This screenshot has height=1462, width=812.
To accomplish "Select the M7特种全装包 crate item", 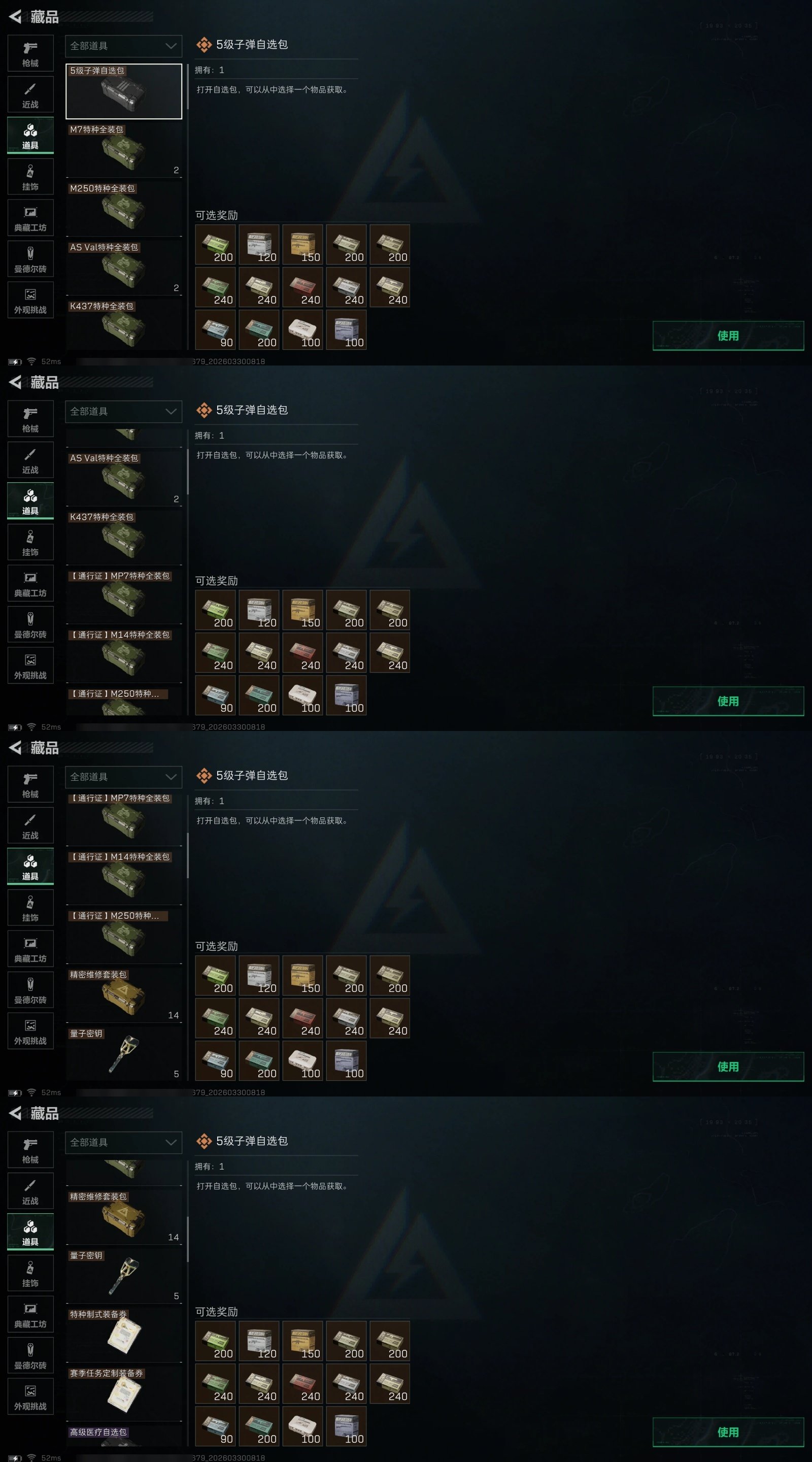I will tap(124, 150).
